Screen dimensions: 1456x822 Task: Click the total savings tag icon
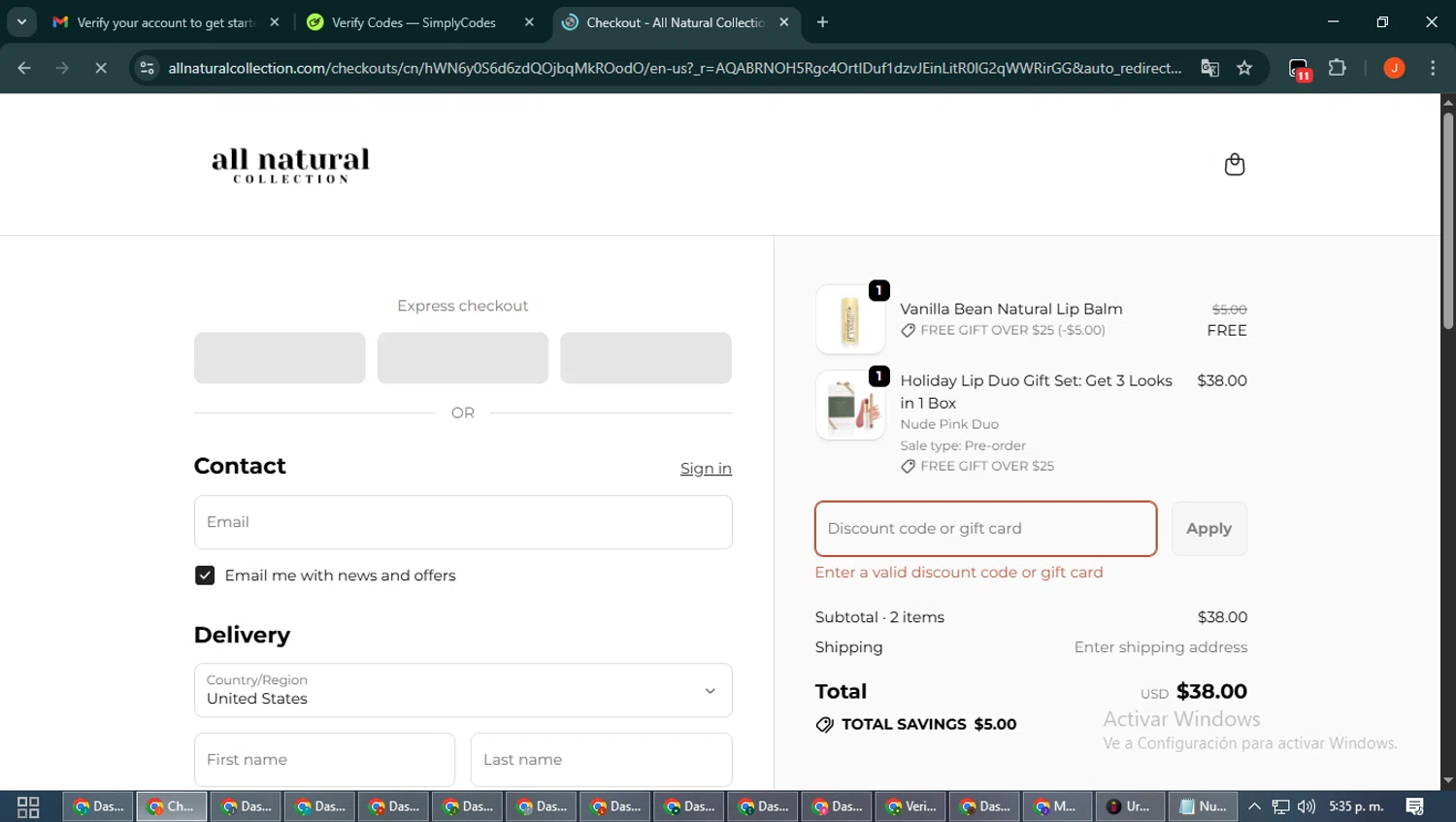click(x=824, y=725)
